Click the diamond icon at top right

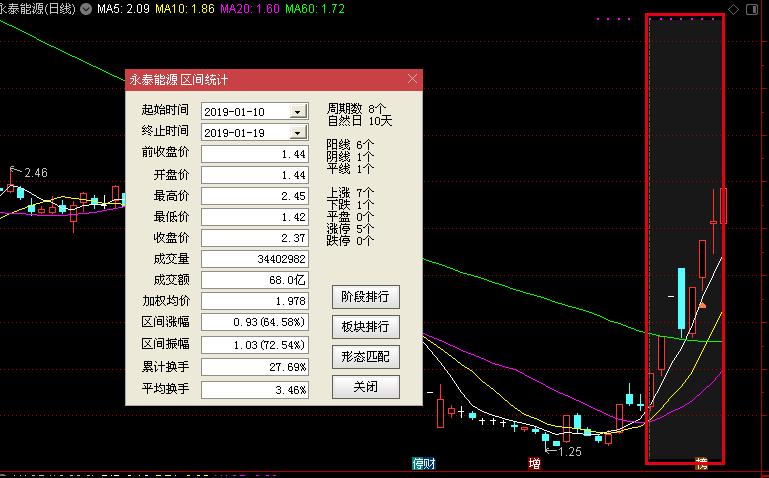[x=733, y=9]
